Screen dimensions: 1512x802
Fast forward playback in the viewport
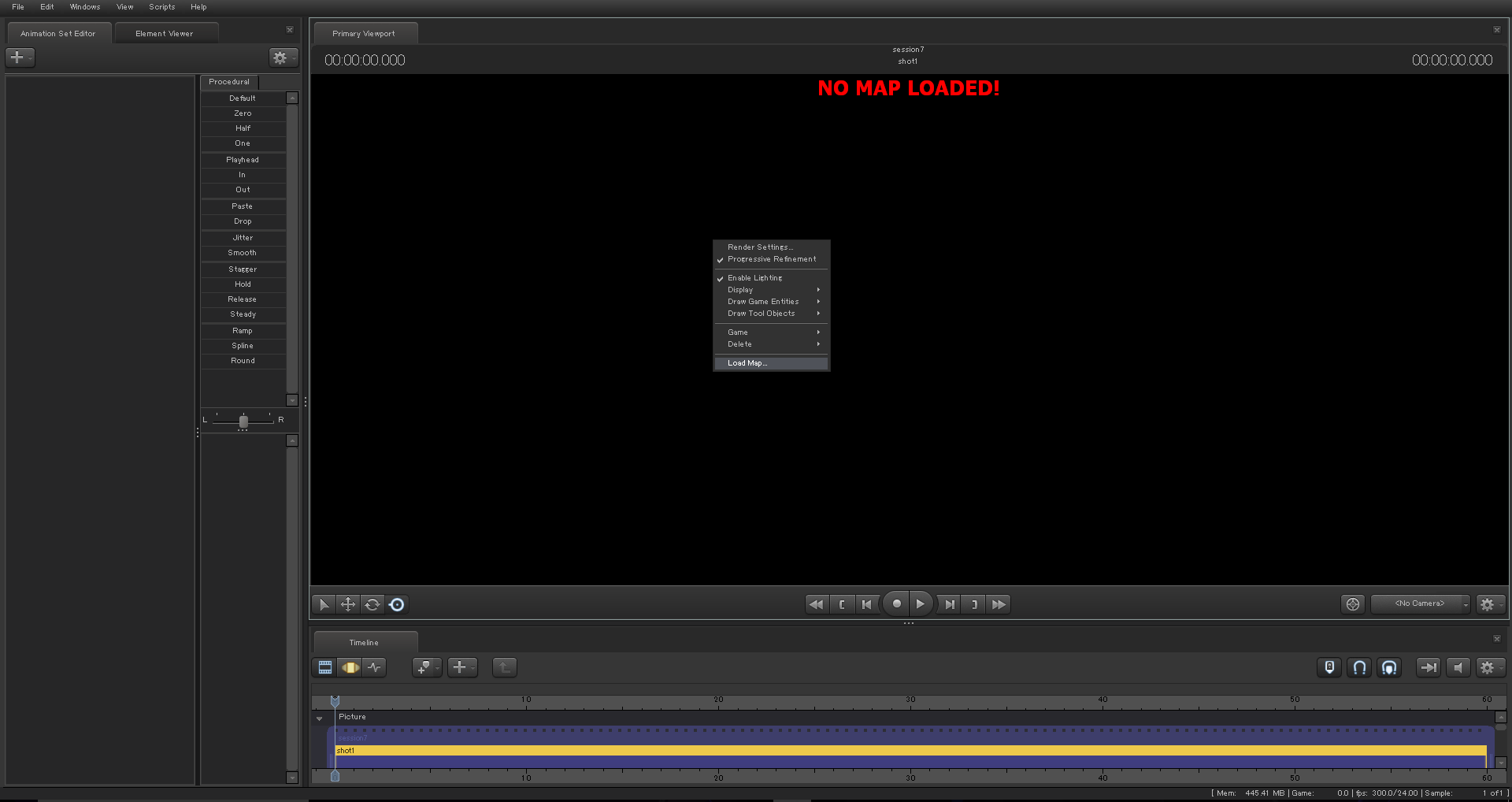coord(999,604)
